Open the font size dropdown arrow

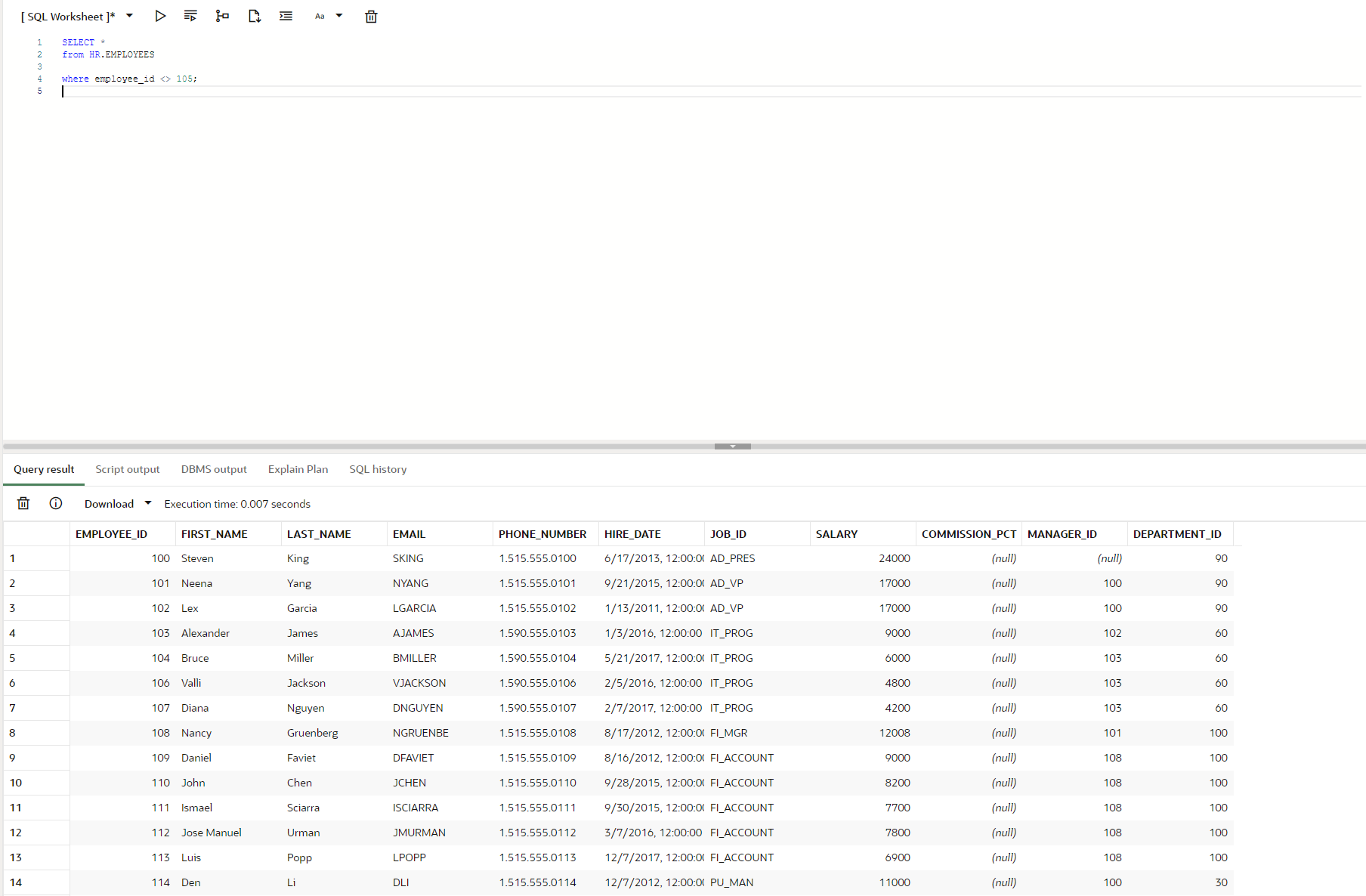click(339, 16)
